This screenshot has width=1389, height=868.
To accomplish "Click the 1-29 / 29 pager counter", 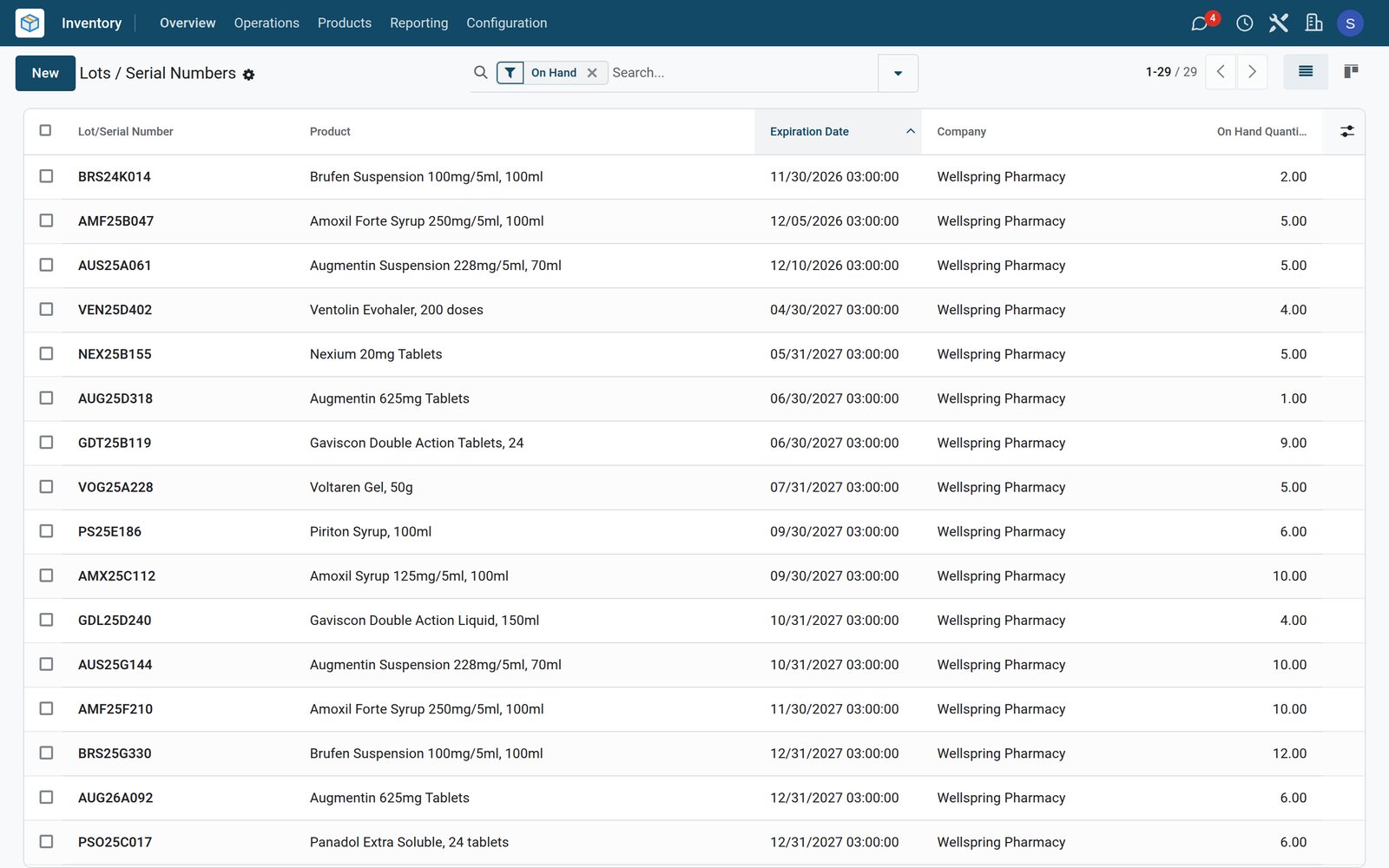I will point(1171,72).
